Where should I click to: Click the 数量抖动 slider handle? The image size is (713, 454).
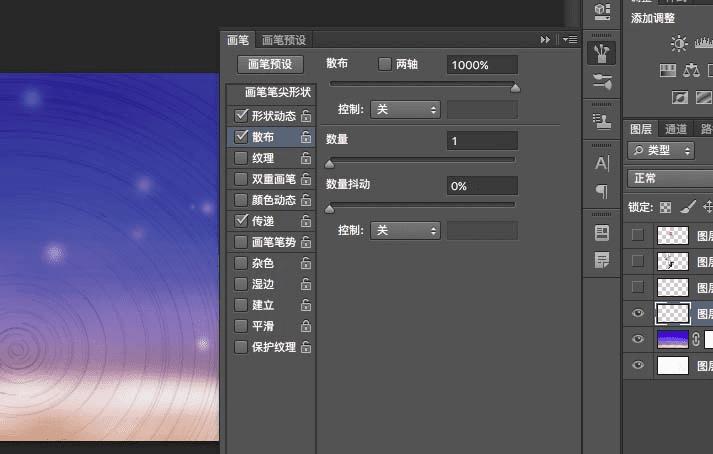coord(330,209)
